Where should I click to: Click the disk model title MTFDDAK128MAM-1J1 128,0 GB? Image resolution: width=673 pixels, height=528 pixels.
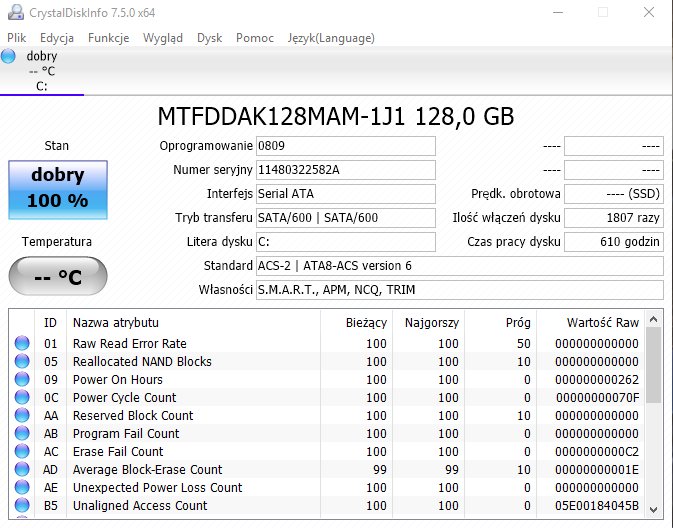coord(336,116)
